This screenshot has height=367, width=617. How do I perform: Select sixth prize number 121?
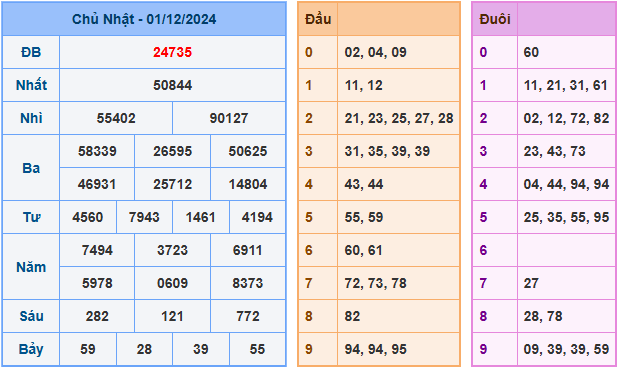pyautogui.click(x=172, y=317)
